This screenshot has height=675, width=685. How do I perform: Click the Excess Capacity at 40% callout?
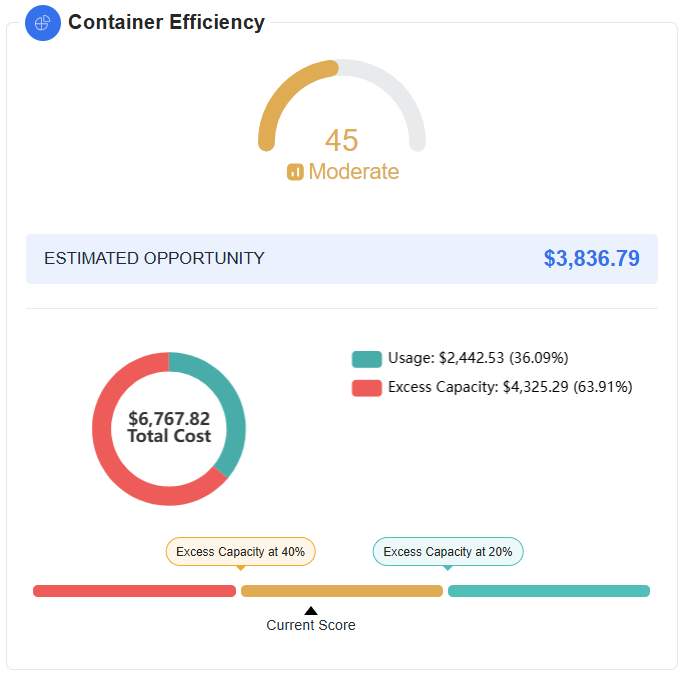tap(240, 552)
